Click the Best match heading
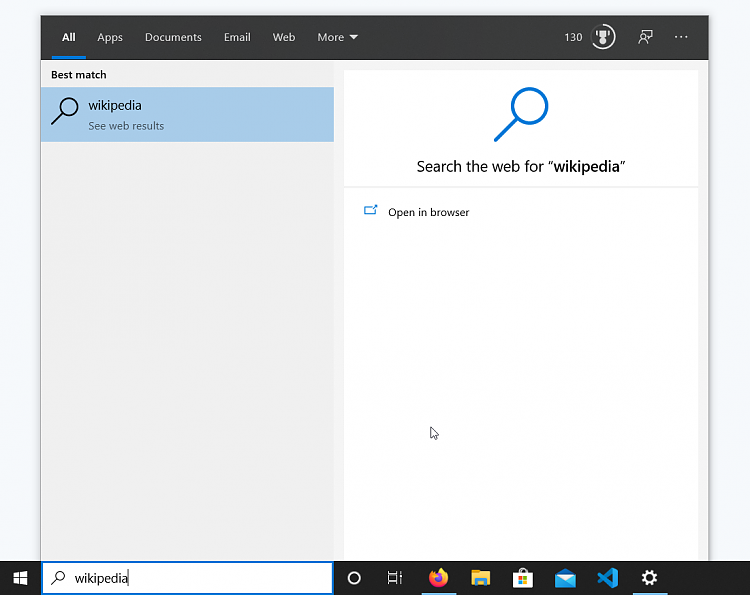Viewport: 750px width, 595px height. click(78, 75)
